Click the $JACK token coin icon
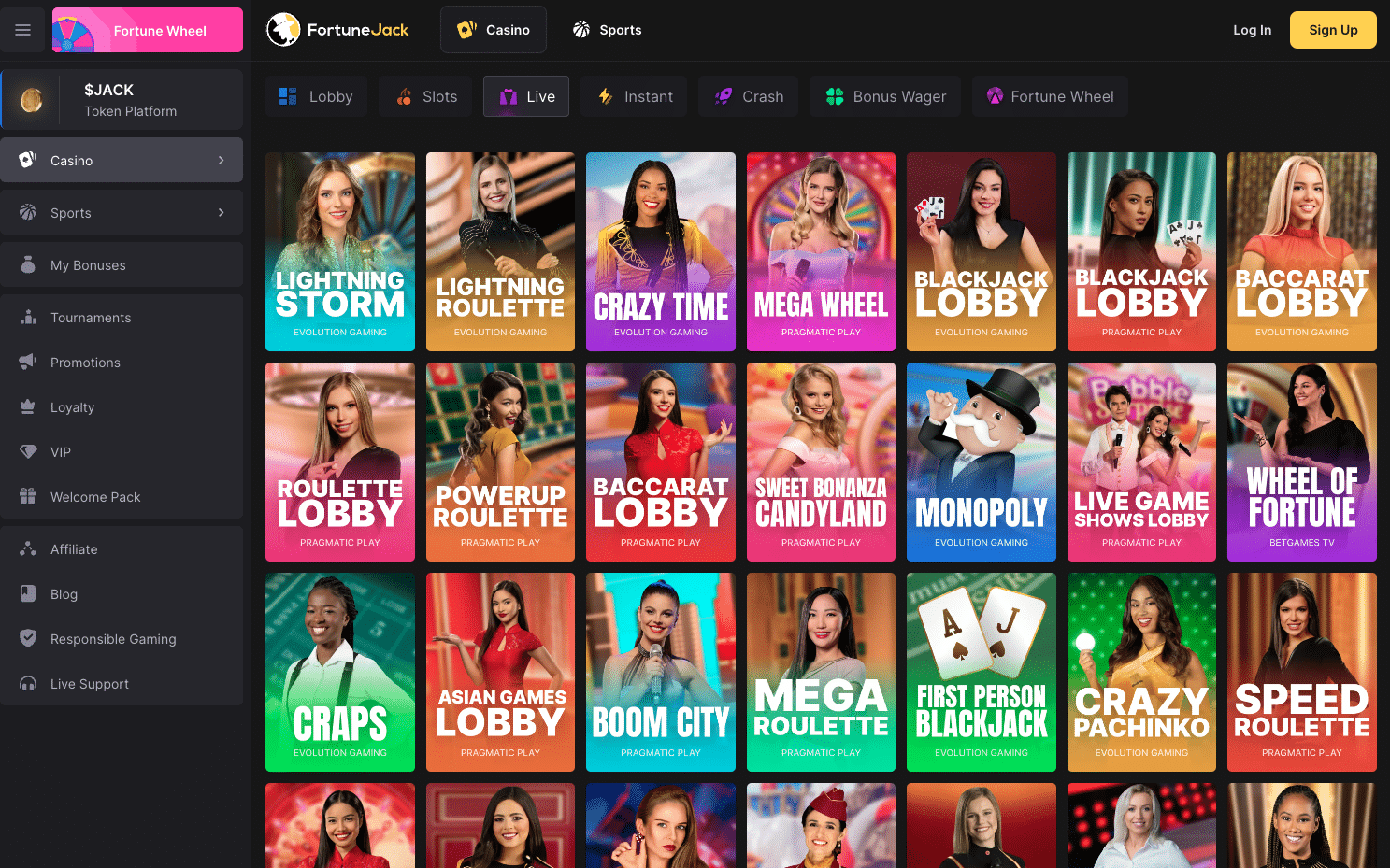1390x868 pixels. tap(32, 100)
